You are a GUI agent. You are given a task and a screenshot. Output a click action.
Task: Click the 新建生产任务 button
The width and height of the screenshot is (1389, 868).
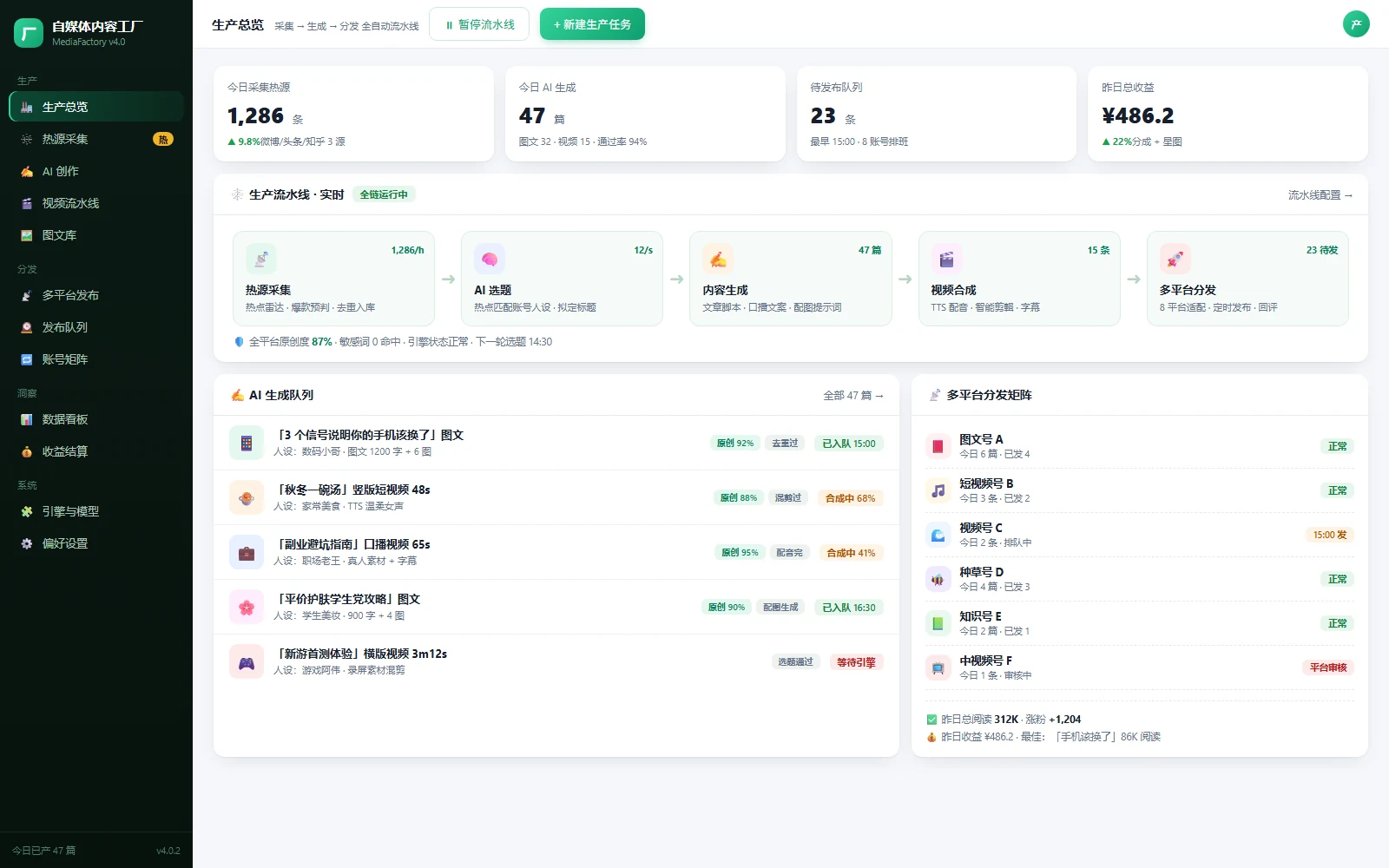pyautogui.click(x=592, y=24)
